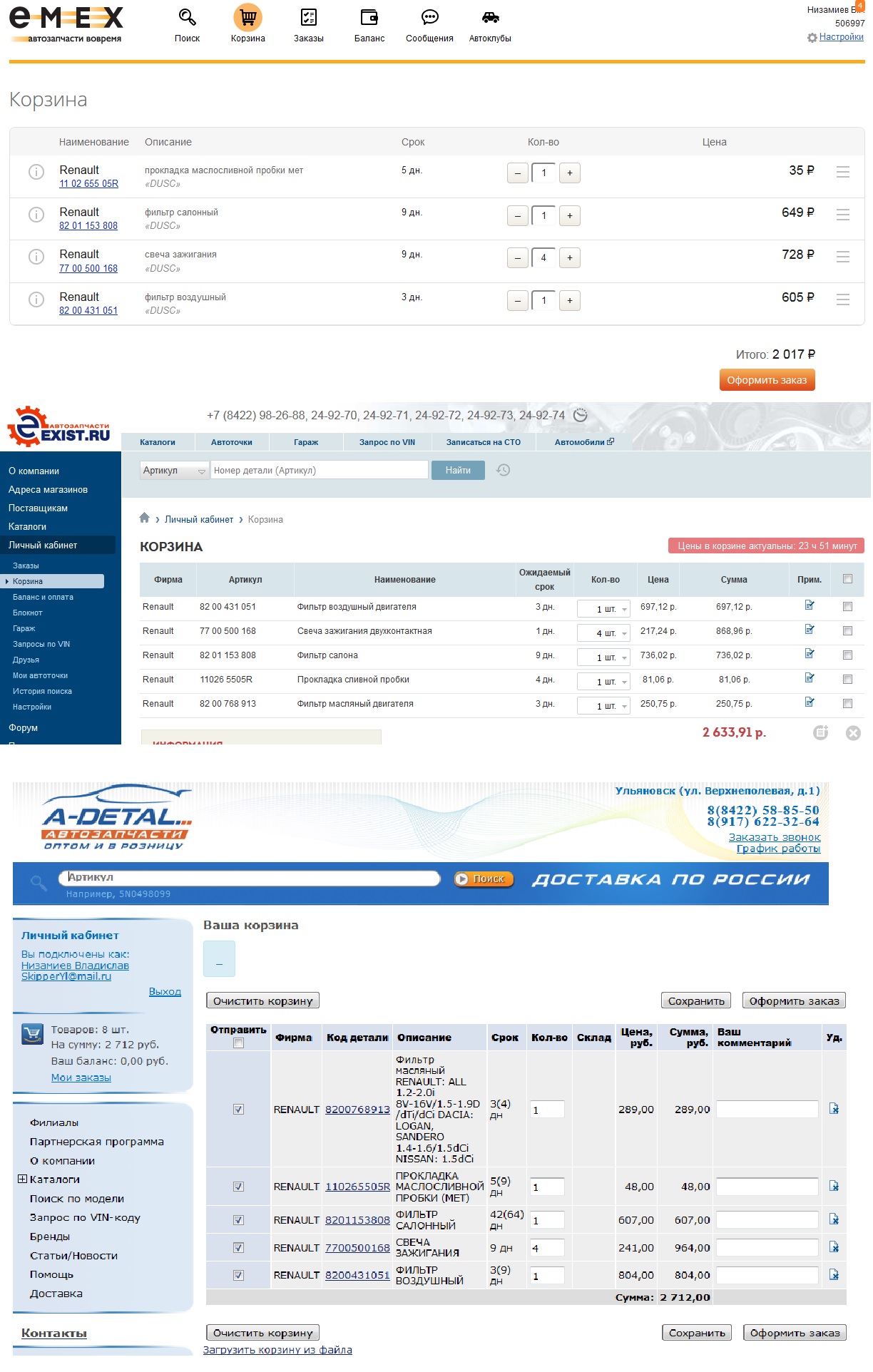873x1372 pixels.
Task: Open quantity dropdown for Свеча зажигания двухконтактная
Action: coord(624,633)
